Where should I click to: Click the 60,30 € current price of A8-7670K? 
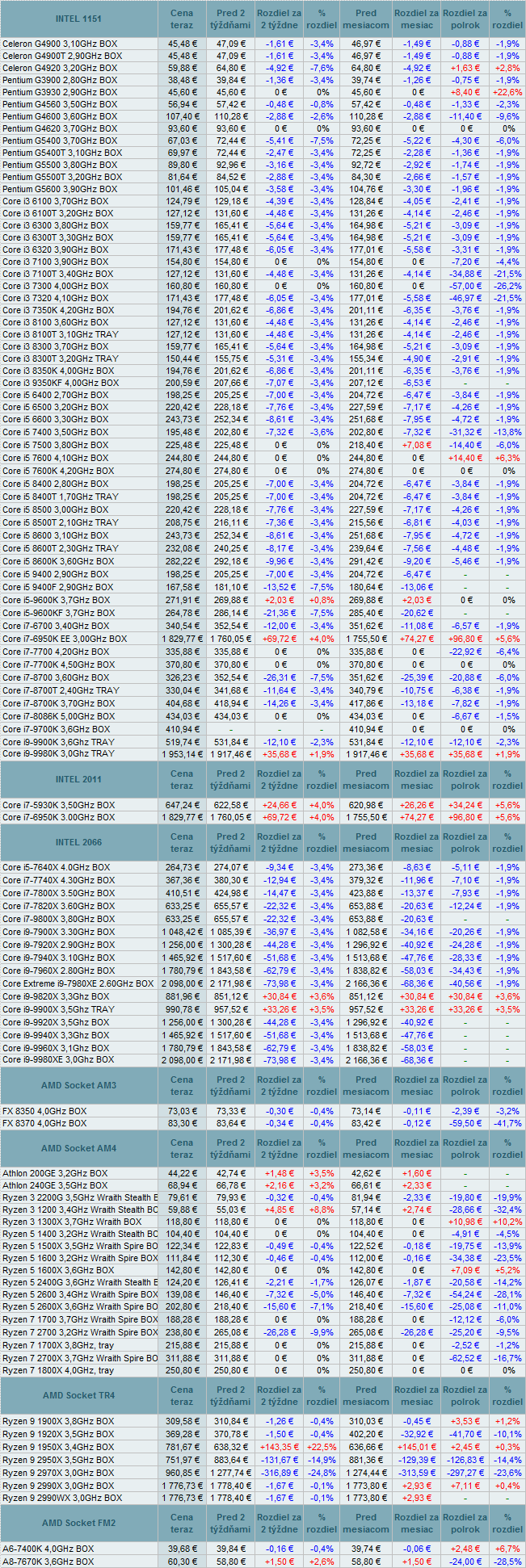point(183,1562)
